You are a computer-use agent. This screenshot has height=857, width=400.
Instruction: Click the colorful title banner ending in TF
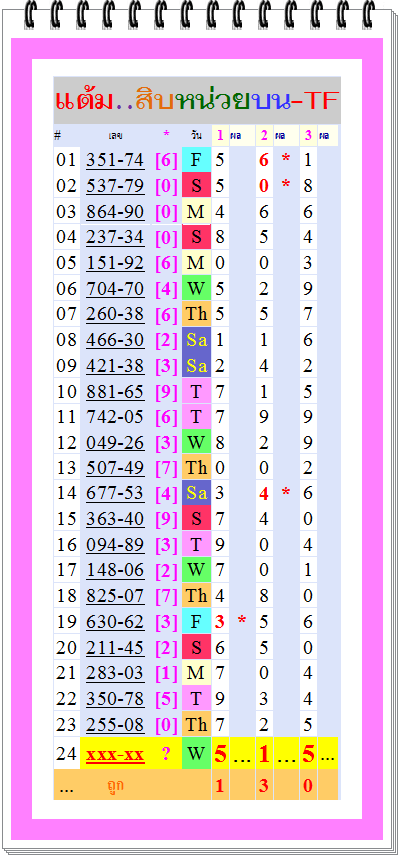click(x=197, y=100)
